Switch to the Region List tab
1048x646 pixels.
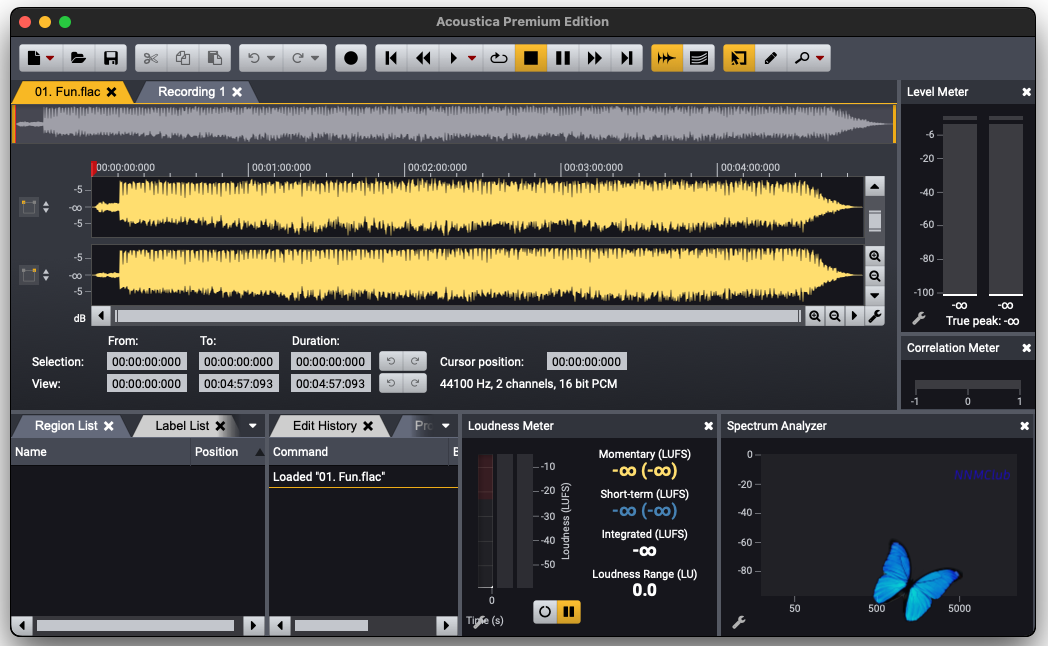pos(66,426)
